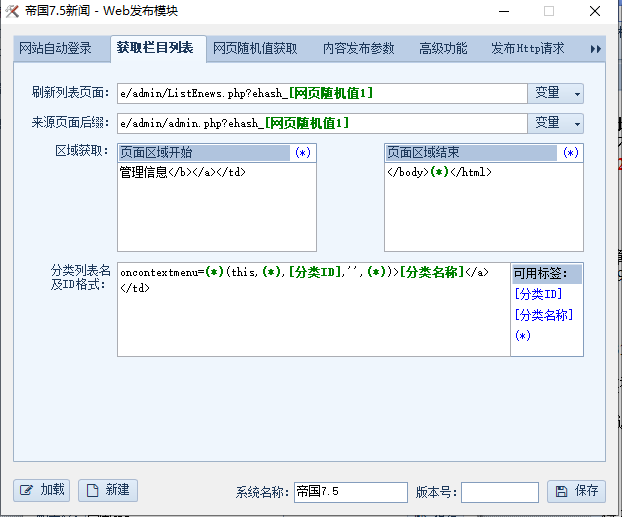The width and height of the screenshot is (622, 517).
Task: Close the Web发布模块 window
Action: 595,11
